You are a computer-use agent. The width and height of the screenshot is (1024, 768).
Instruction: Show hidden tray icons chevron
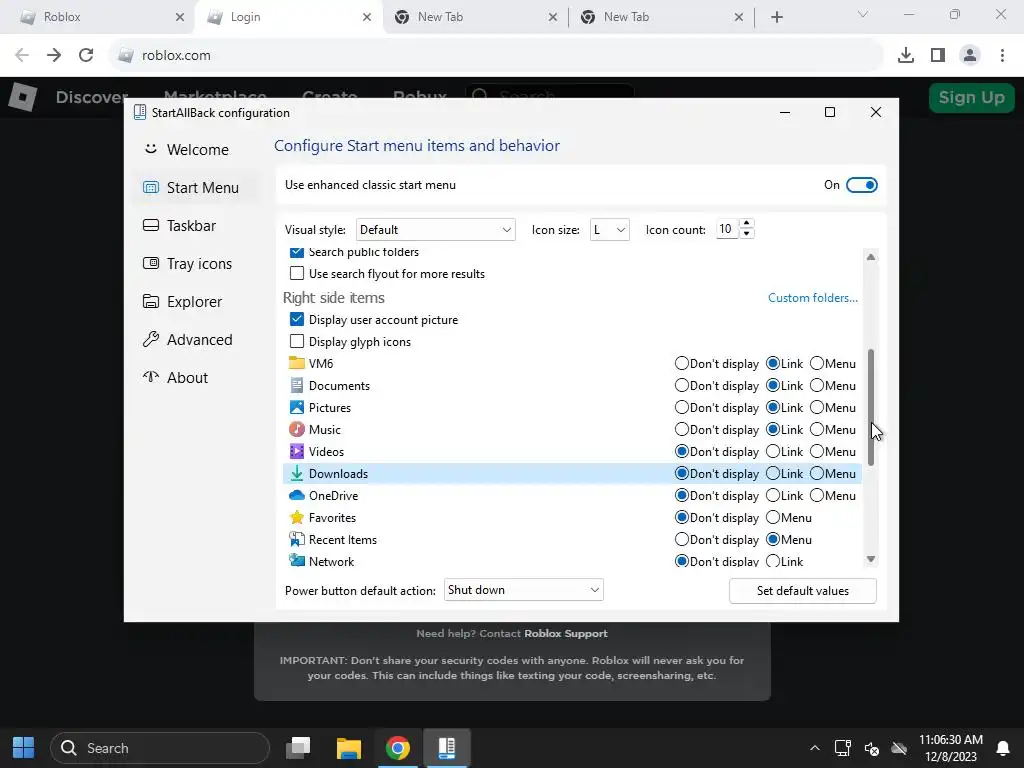pyautogui.click(x=814, y=748)
